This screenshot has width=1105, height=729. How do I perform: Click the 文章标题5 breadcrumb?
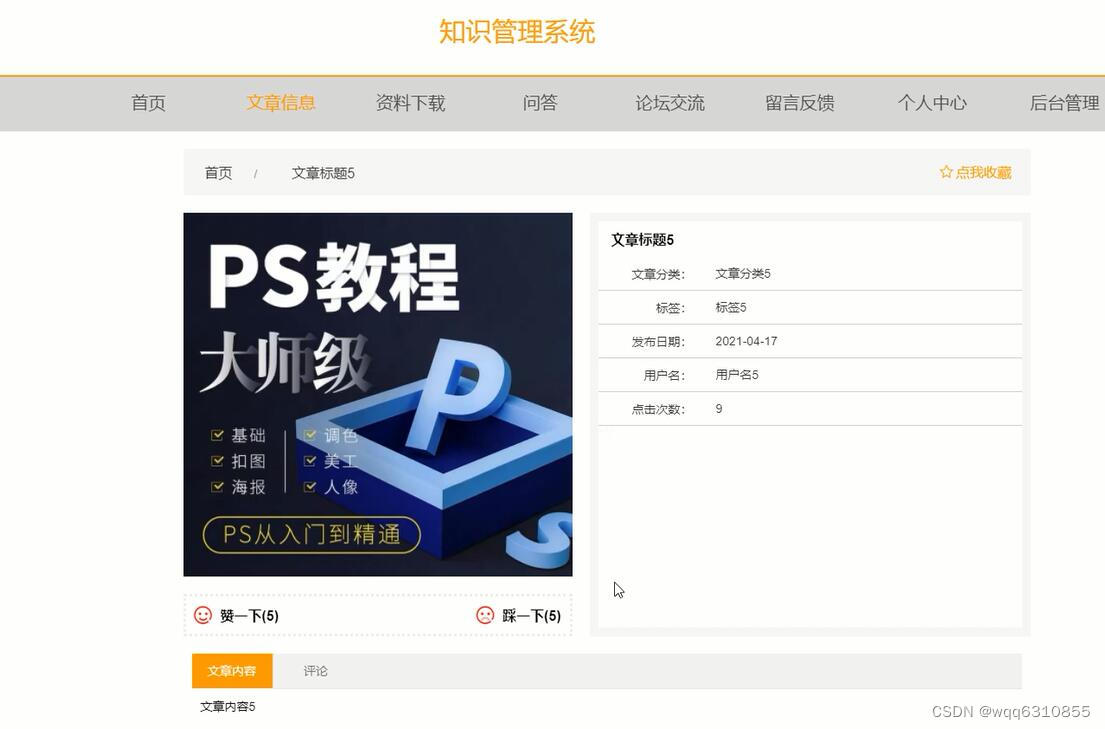coord(323,173)
